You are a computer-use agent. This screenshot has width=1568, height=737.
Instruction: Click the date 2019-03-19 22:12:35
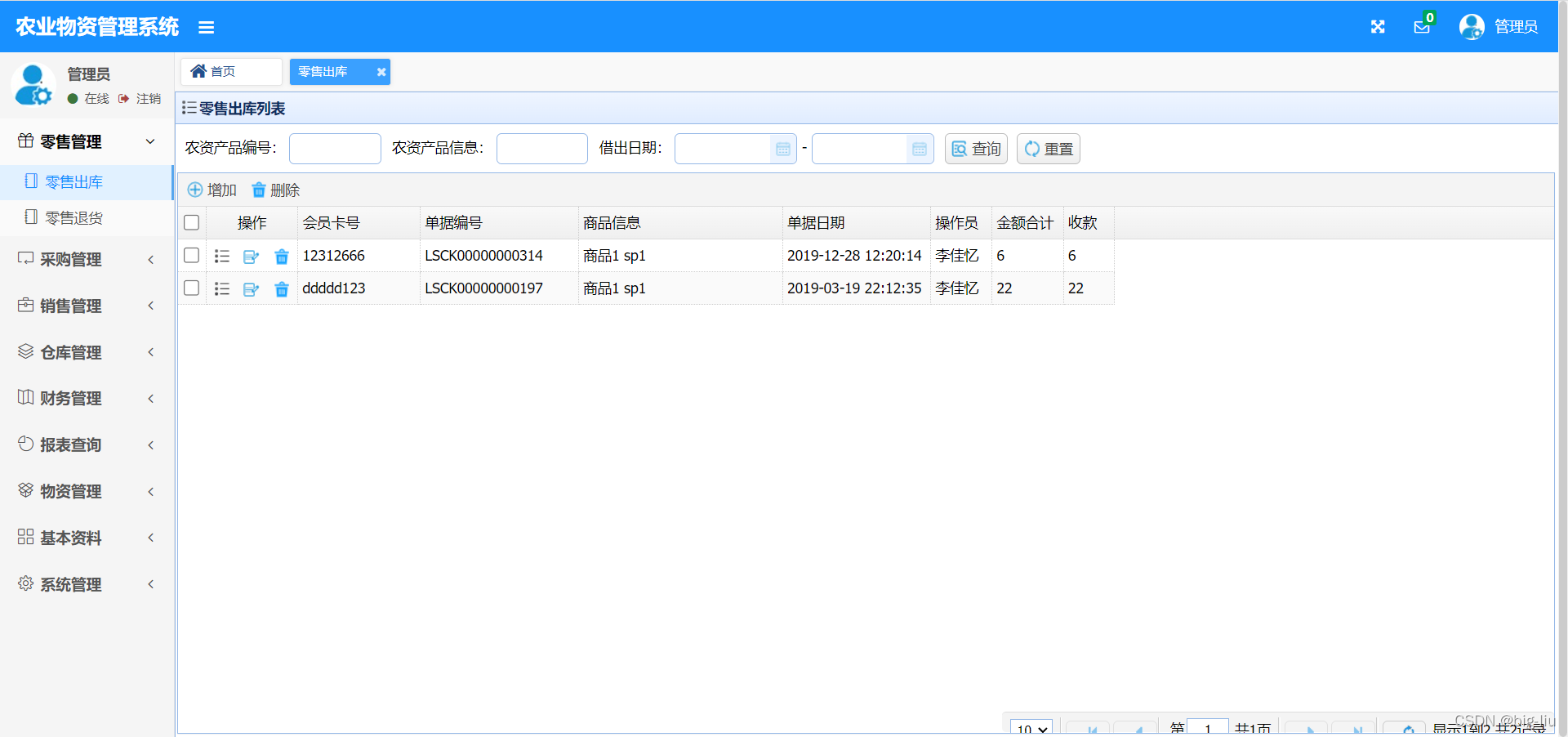pyautogui.click(x=854, y=288)
